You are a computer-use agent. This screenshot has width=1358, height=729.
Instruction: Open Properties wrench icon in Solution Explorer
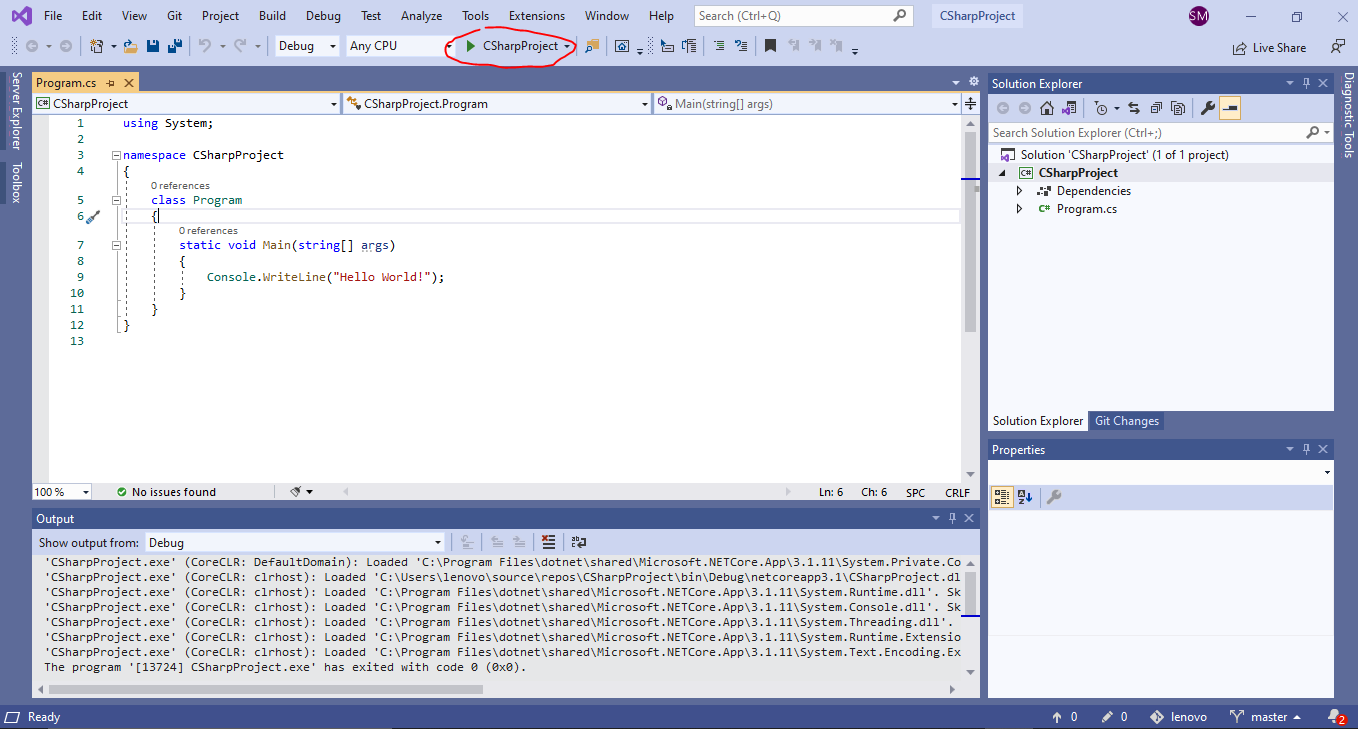[1208, 108]
